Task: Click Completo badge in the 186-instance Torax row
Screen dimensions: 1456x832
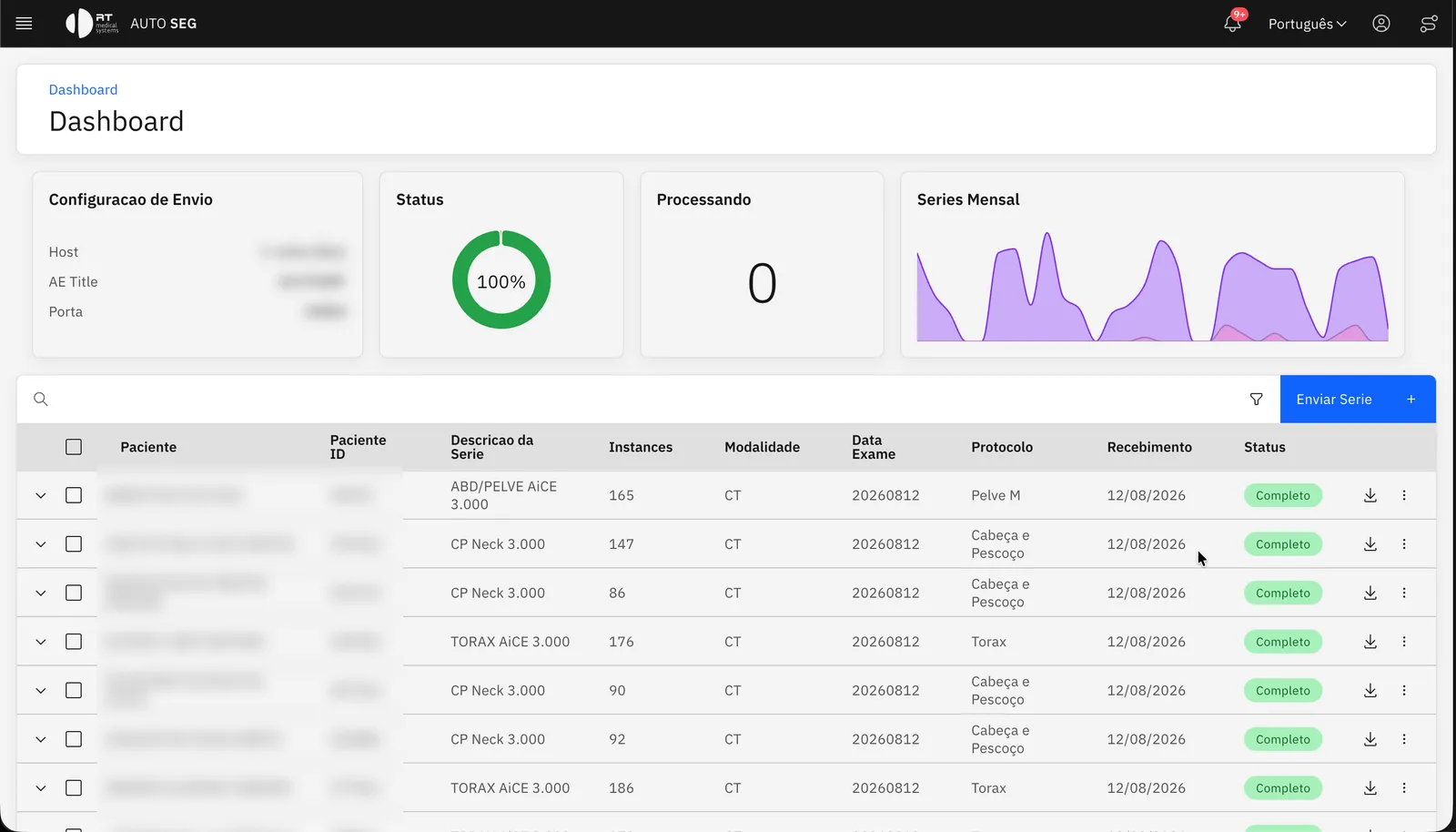Action: click(1283, 788)
